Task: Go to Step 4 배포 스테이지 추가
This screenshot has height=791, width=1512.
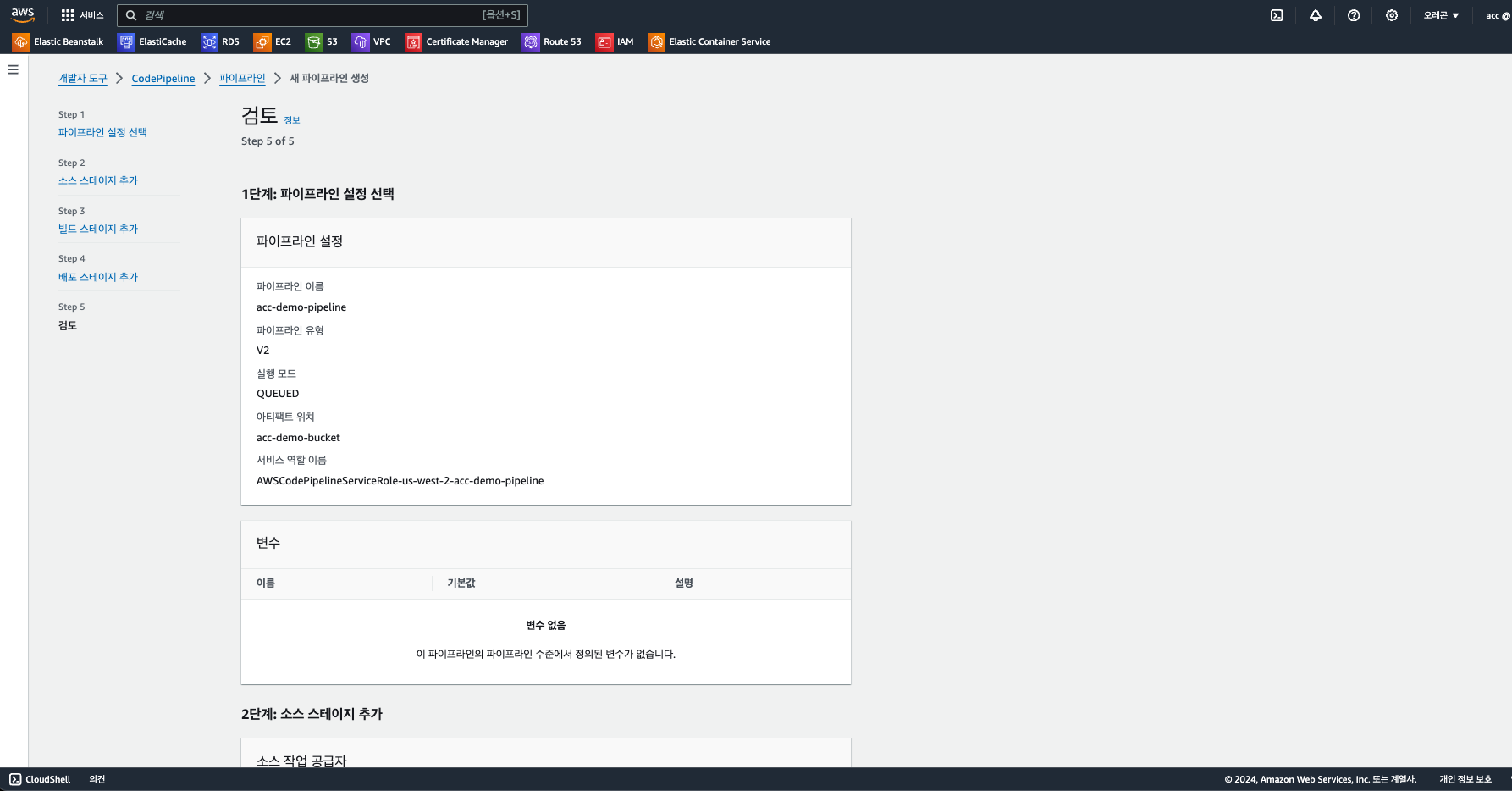Action: pos(98,277)
